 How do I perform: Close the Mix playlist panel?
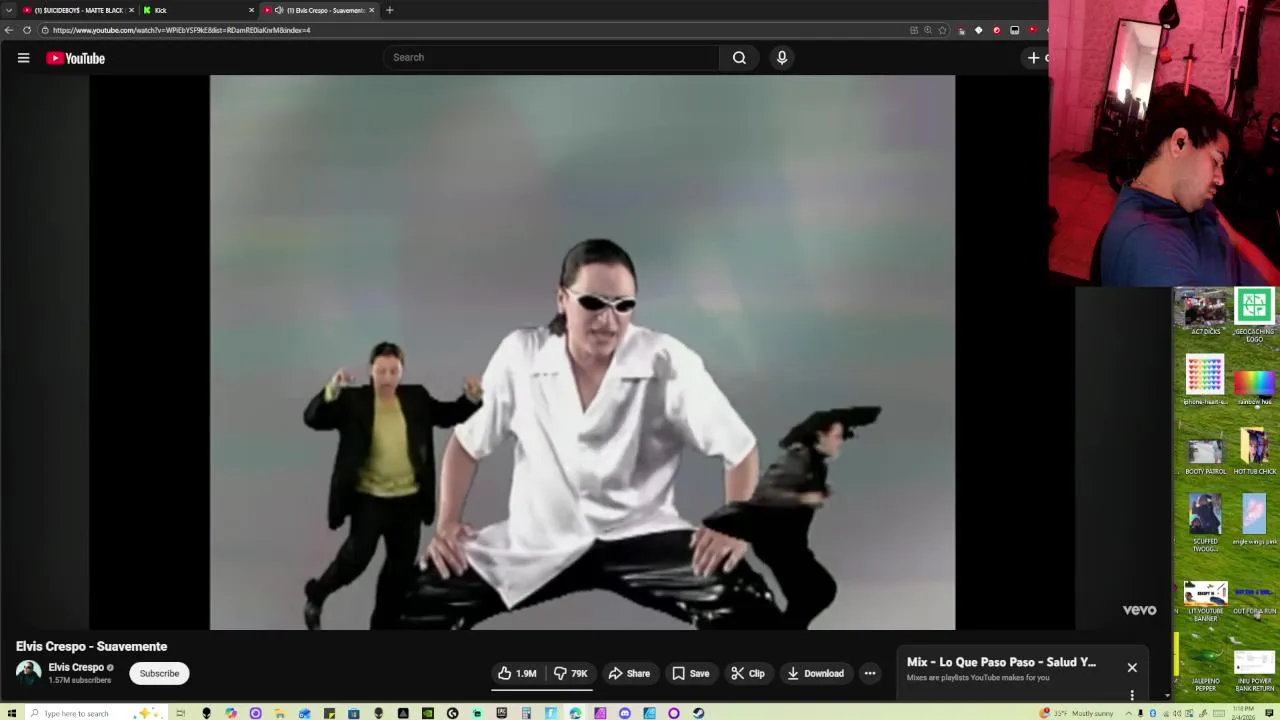pyautogui.click(x=1132, y=667)
